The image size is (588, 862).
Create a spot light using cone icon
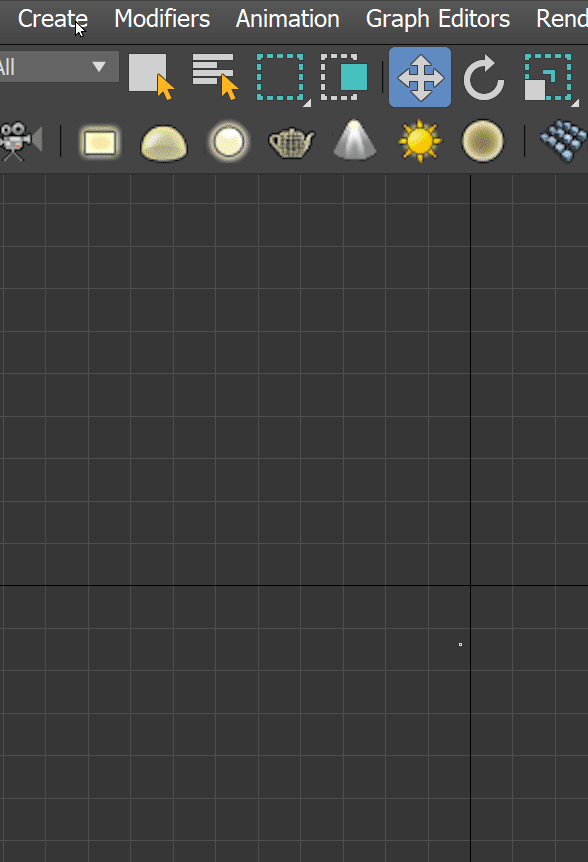[x=355, y=140]
